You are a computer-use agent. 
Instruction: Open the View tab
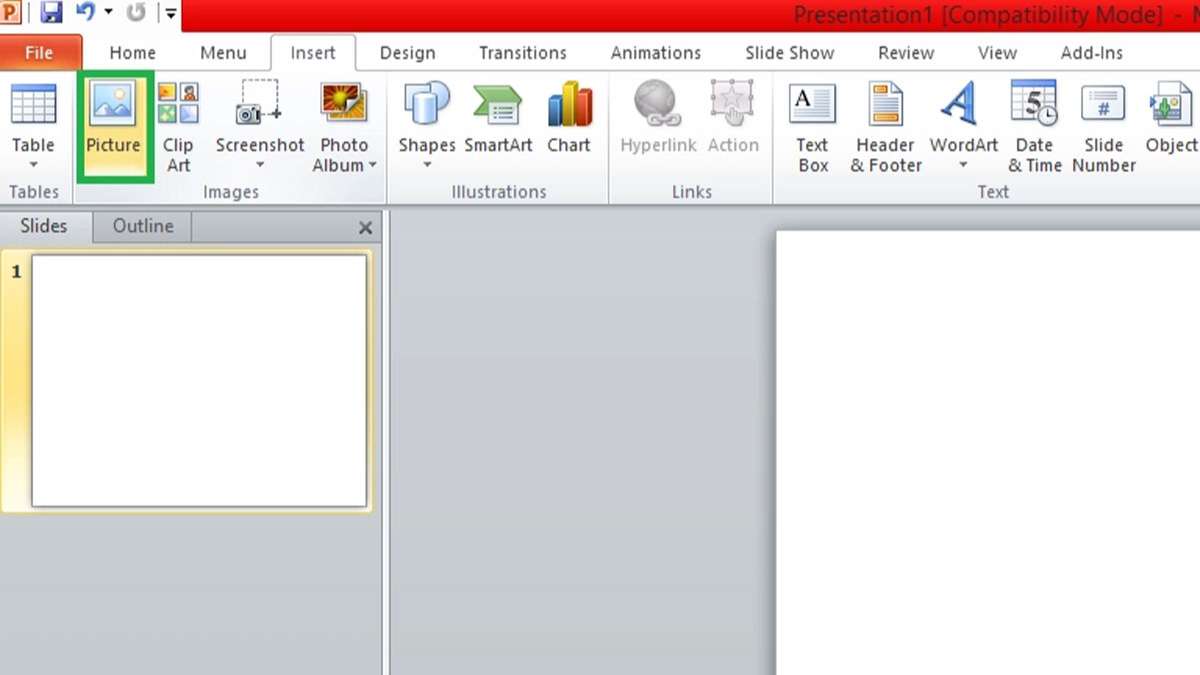click(x=997, y=53)
